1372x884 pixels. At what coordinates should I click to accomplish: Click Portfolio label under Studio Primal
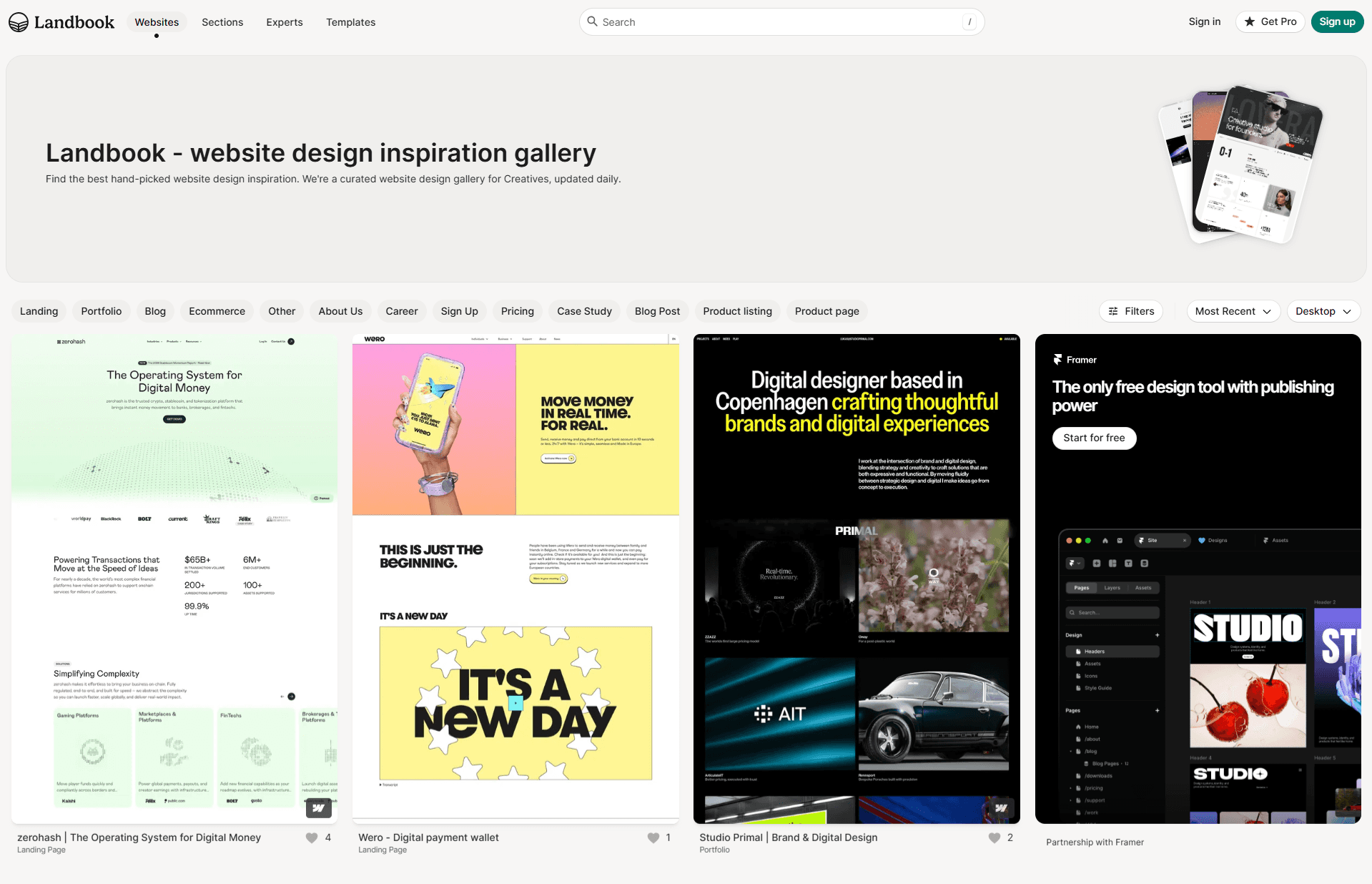[x=714, y=850]
